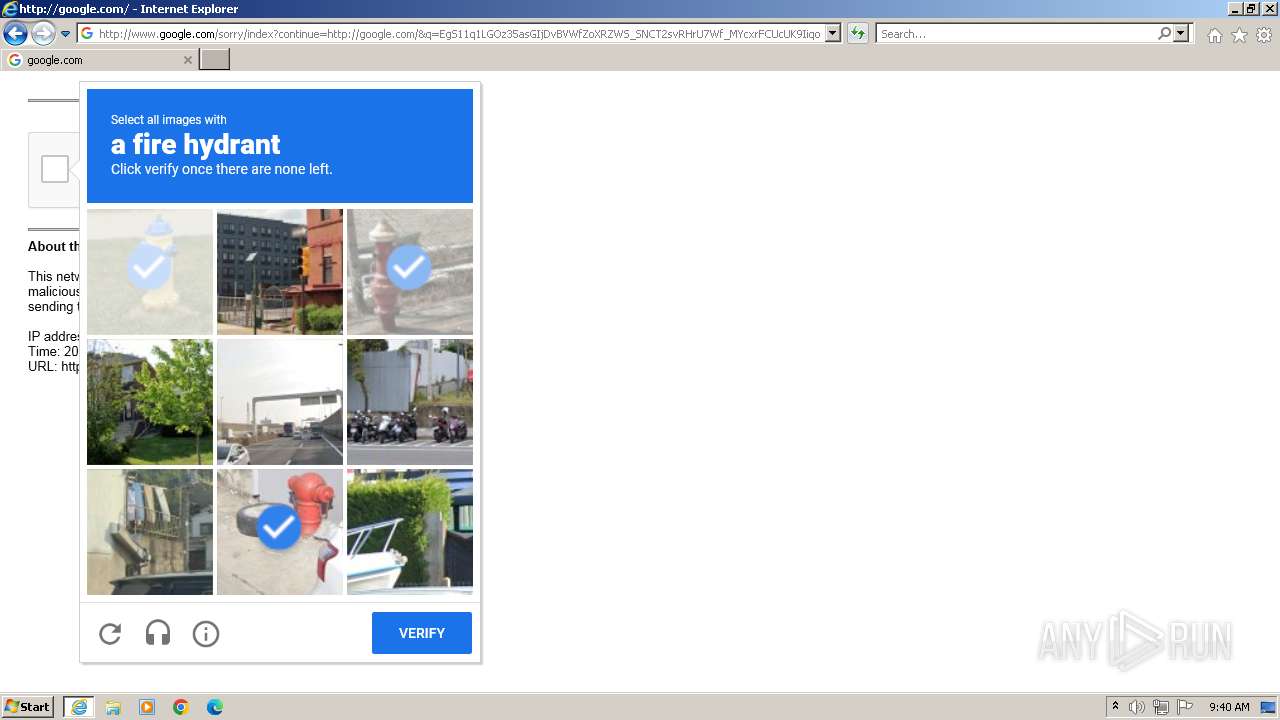Open the Tools gear icon
The image size is (1280, 720).
pos(1264,35)
